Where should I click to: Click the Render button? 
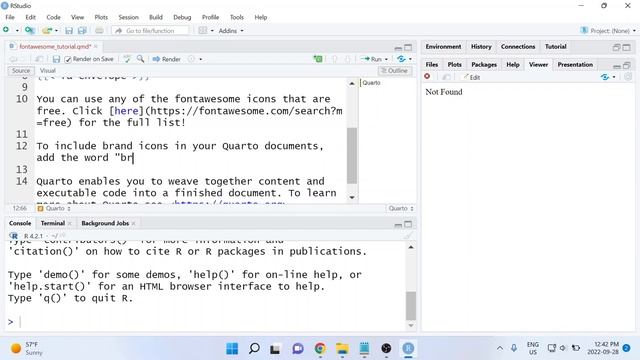(x=166, y=59)
